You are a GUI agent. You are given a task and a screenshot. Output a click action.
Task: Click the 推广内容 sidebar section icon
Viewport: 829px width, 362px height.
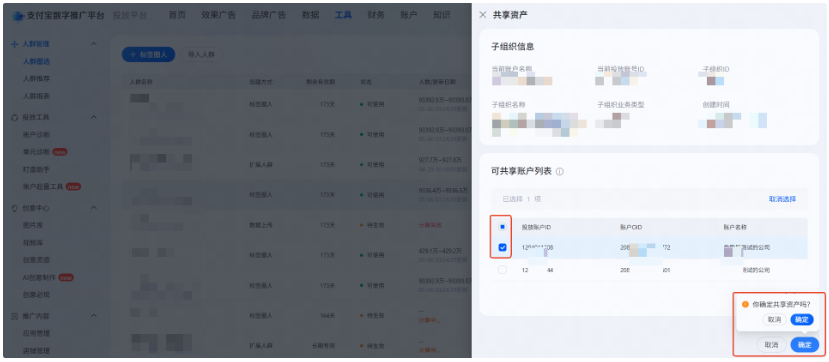14,317
